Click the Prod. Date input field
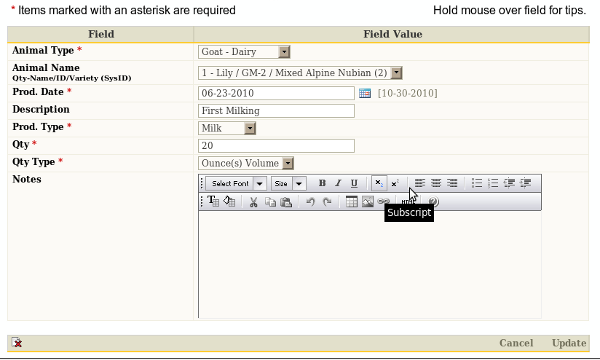 tap(276, 93)
